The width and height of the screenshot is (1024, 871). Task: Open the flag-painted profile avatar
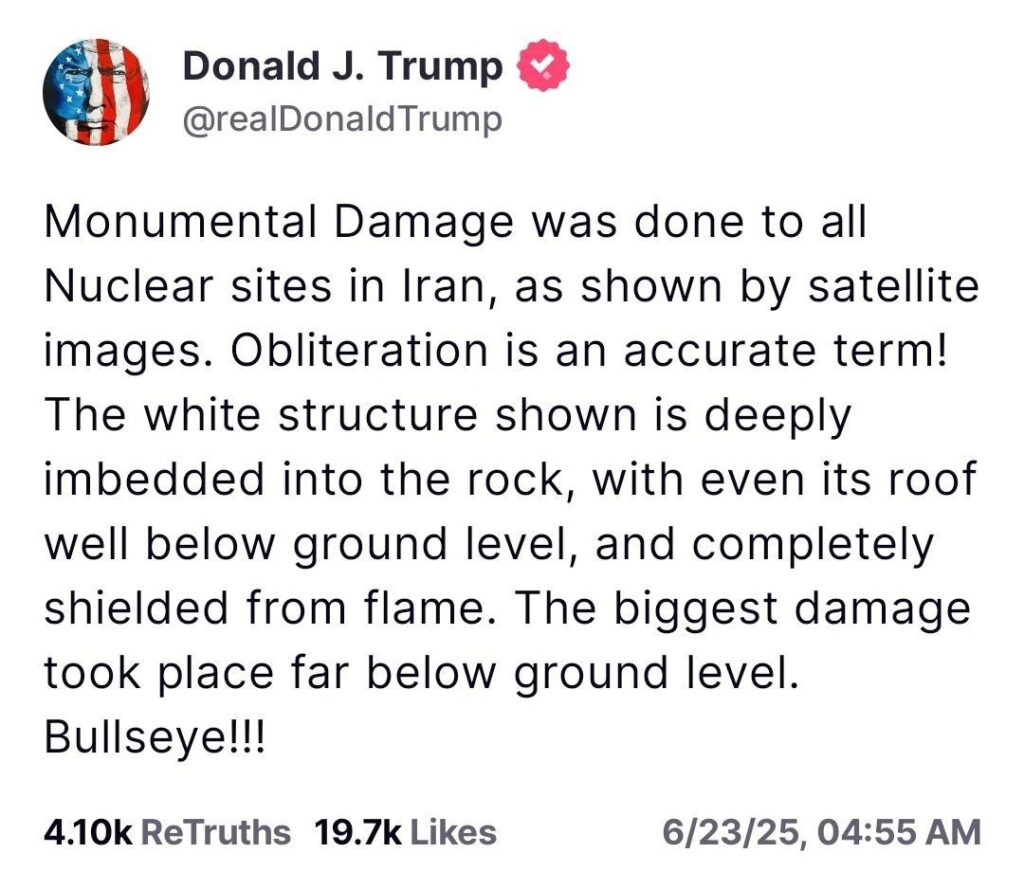click(x=96, y=91)
